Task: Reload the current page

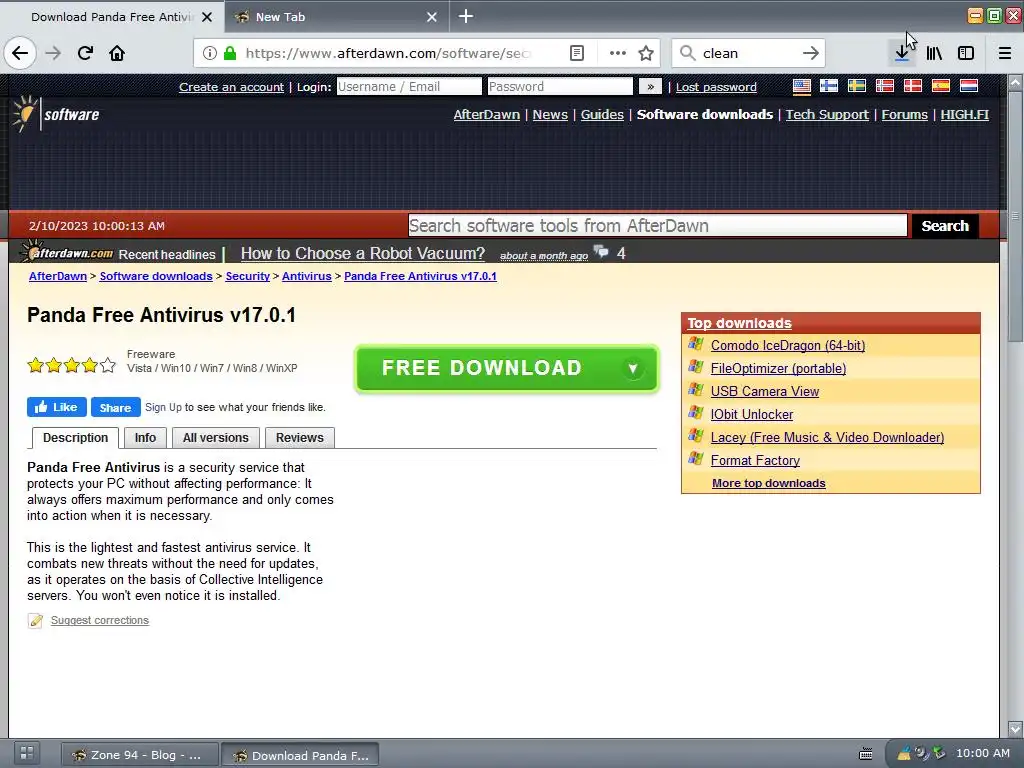Action: 85,53
